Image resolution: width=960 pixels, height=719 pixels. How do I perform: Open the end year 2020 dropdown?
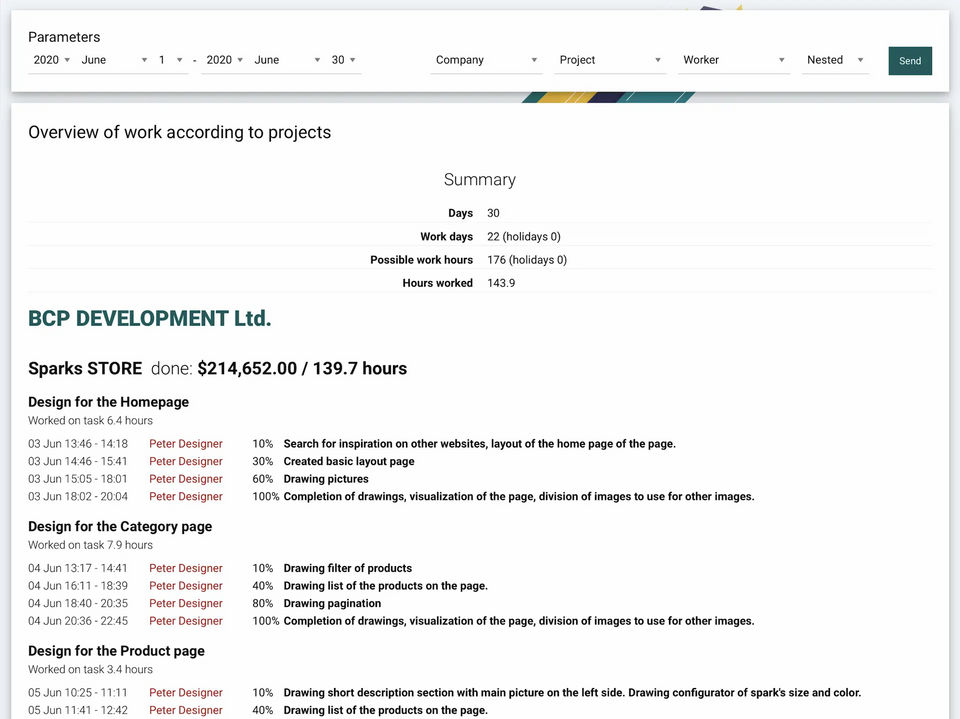click(224, 60)
